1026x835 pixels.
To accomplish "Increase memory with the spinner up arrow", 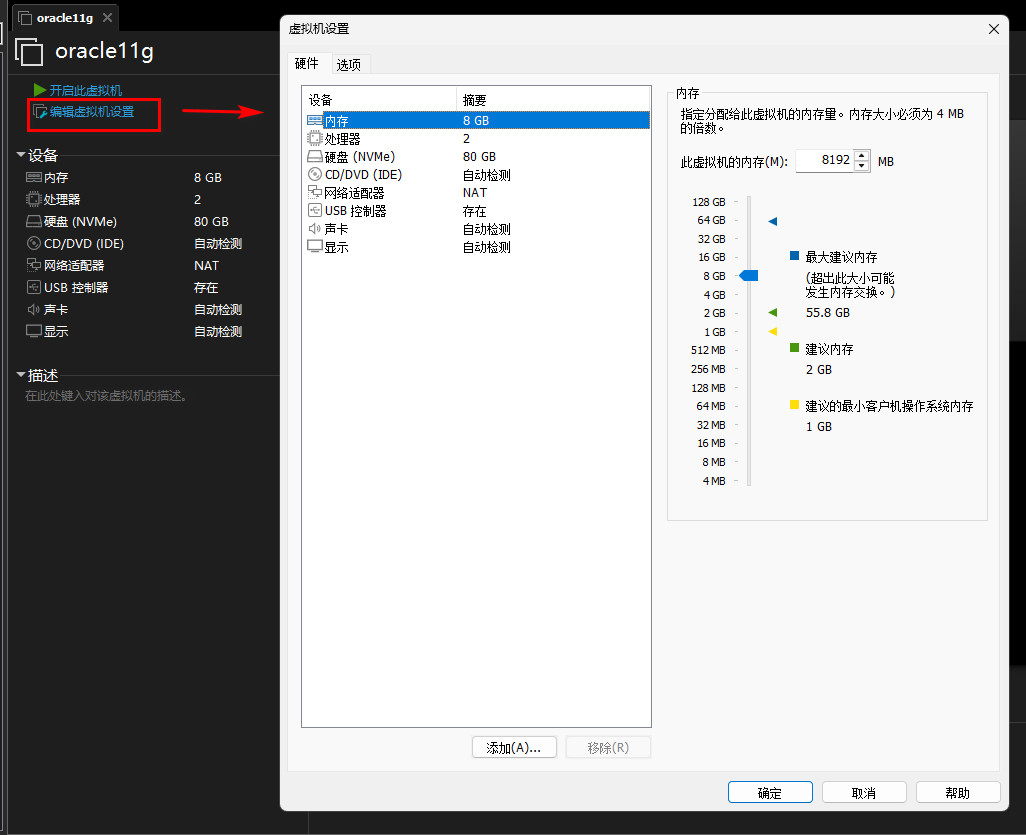I will click(x=862, y=156).
